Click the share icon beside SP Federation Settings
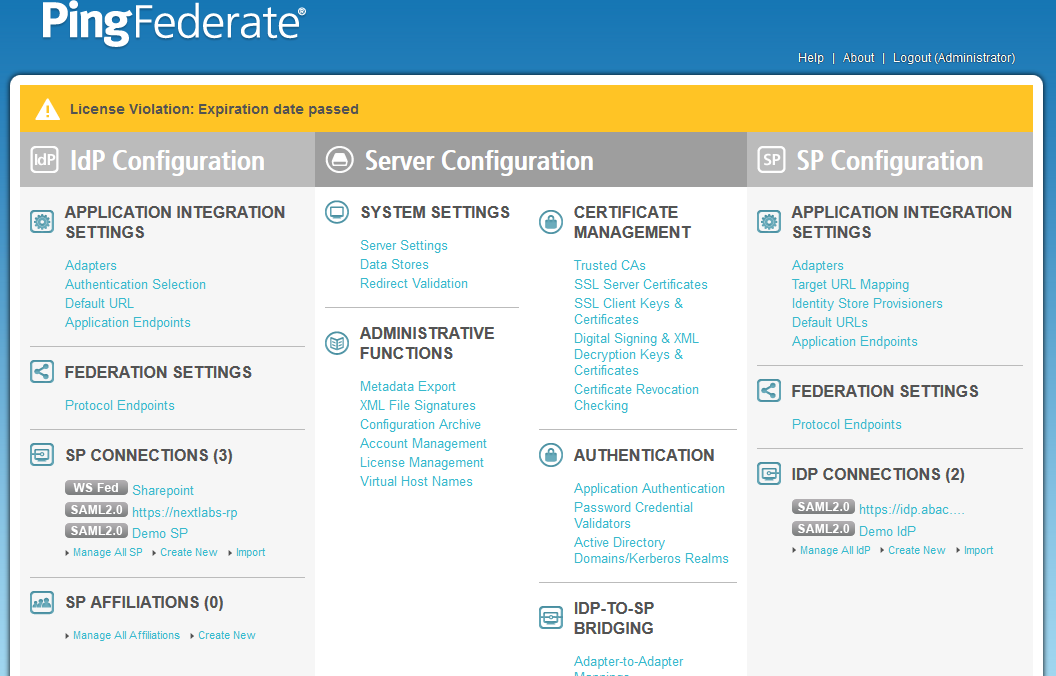The width and height of the screenshot is (1056, 676). (768, 391)
